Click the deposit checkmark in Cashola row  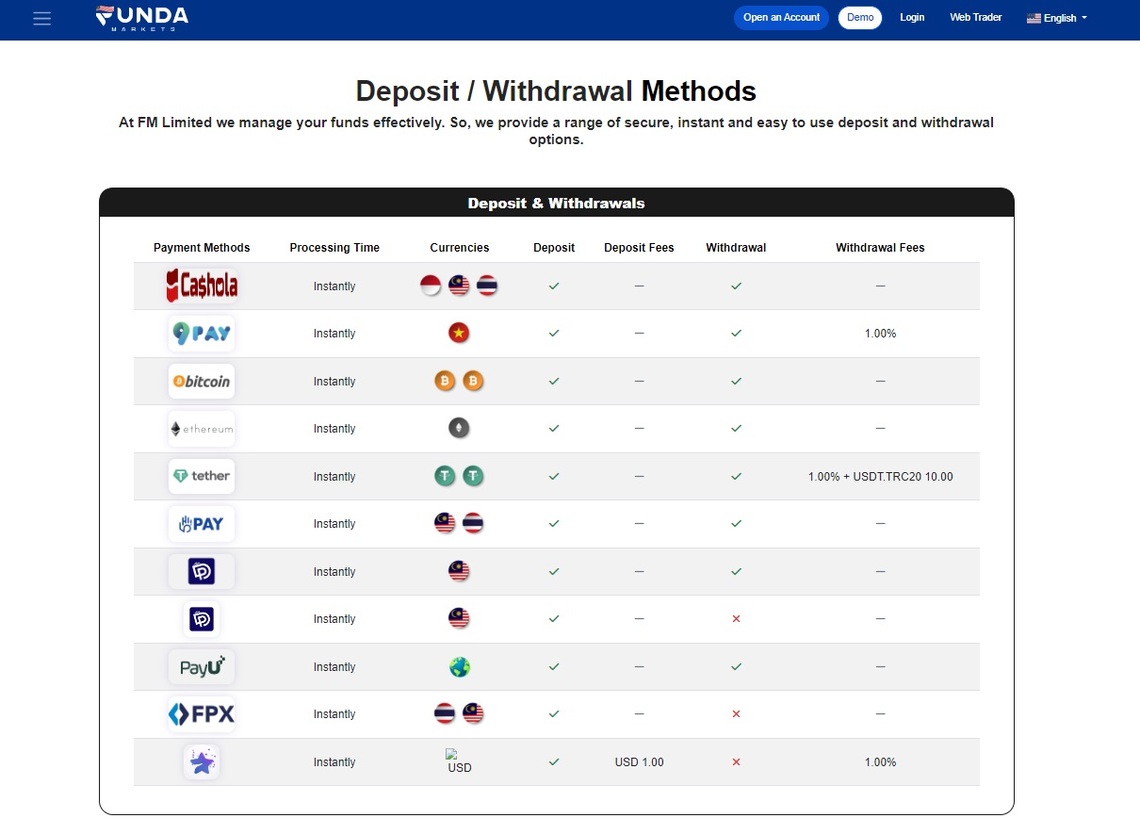554,286
